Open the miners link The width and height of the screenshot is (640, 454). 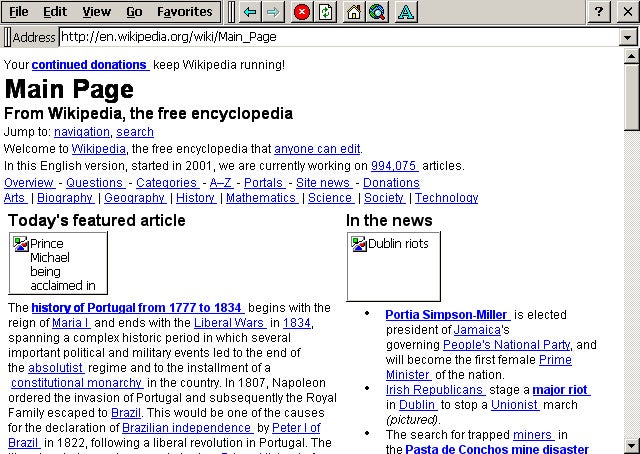coord(533,435)
